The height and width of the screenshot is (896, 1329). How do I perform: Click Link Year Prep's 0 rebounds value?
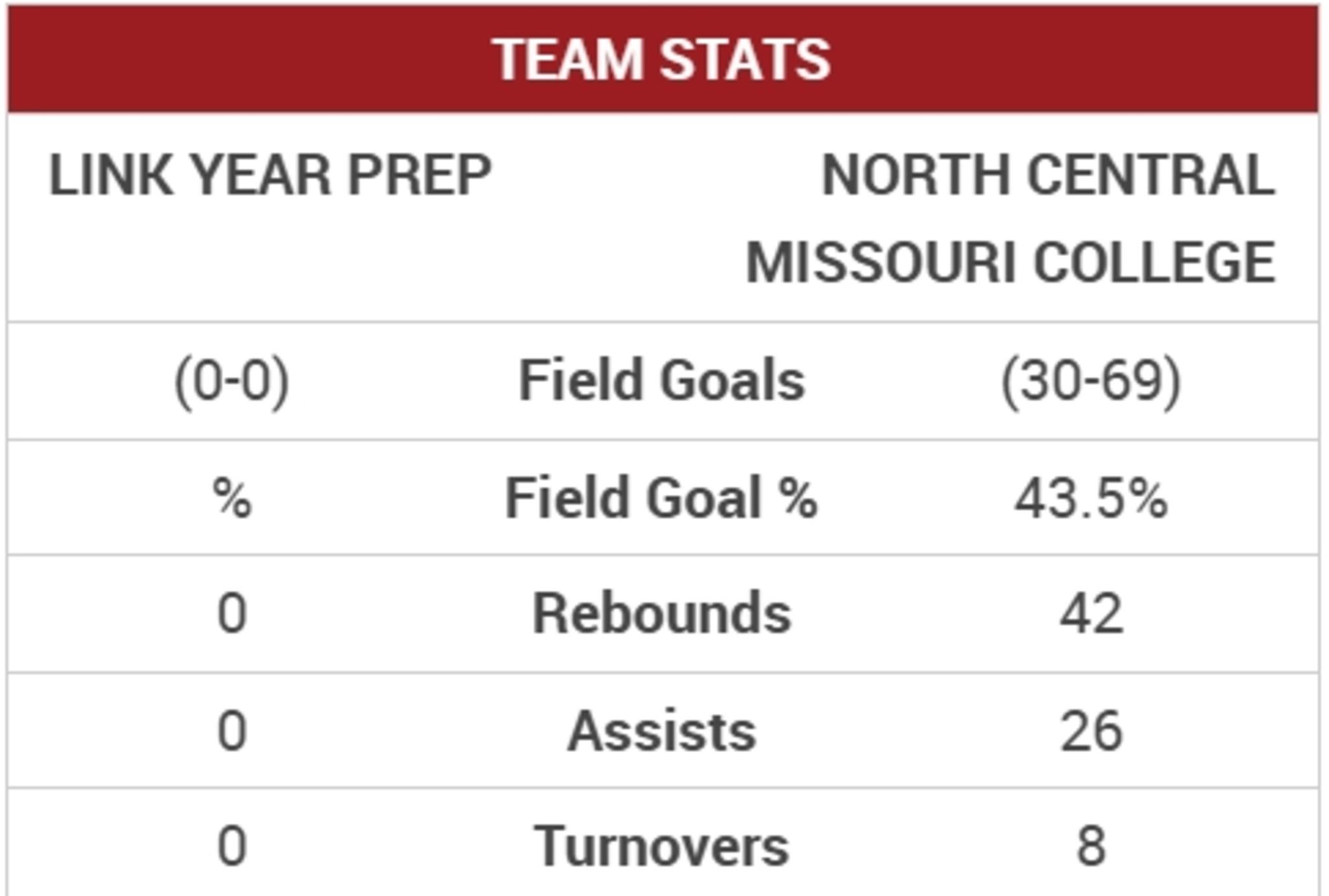pyautogui.click(x=232, y=614)
